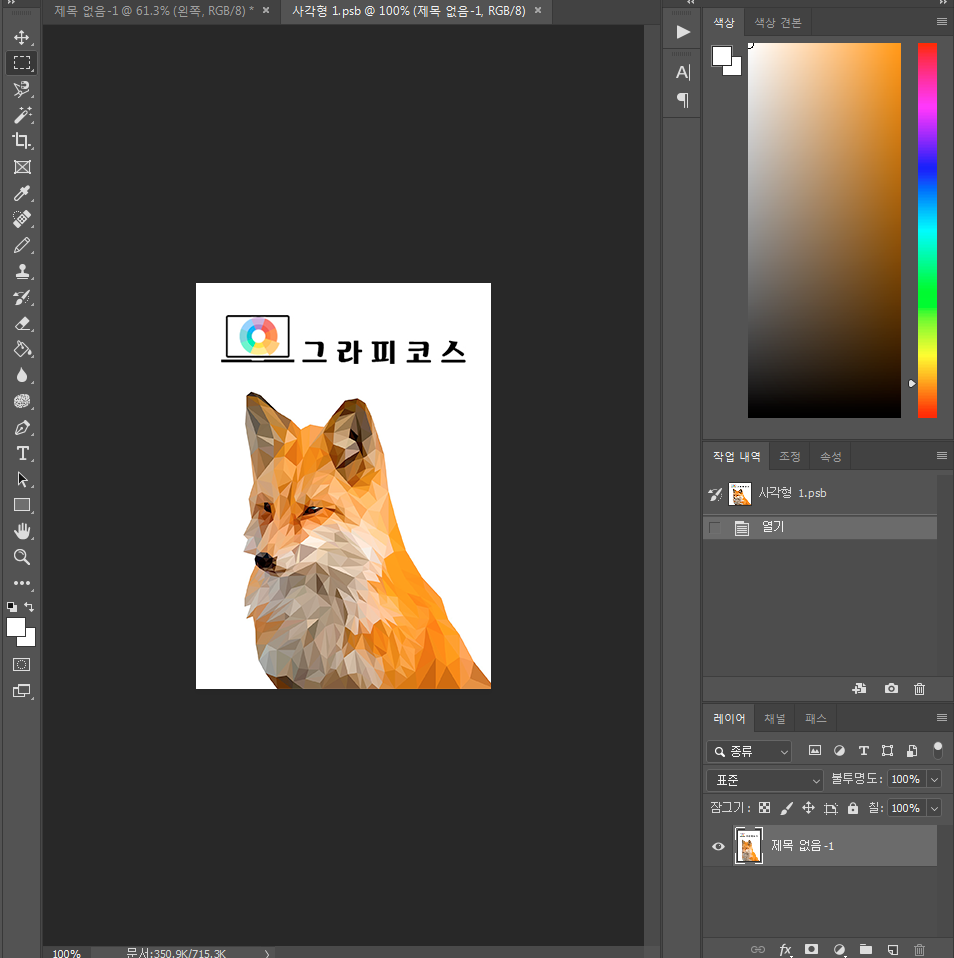Select the Move tool
This screenshot has width=954, height=958.
pyautogui.click(x=22, y=38)
